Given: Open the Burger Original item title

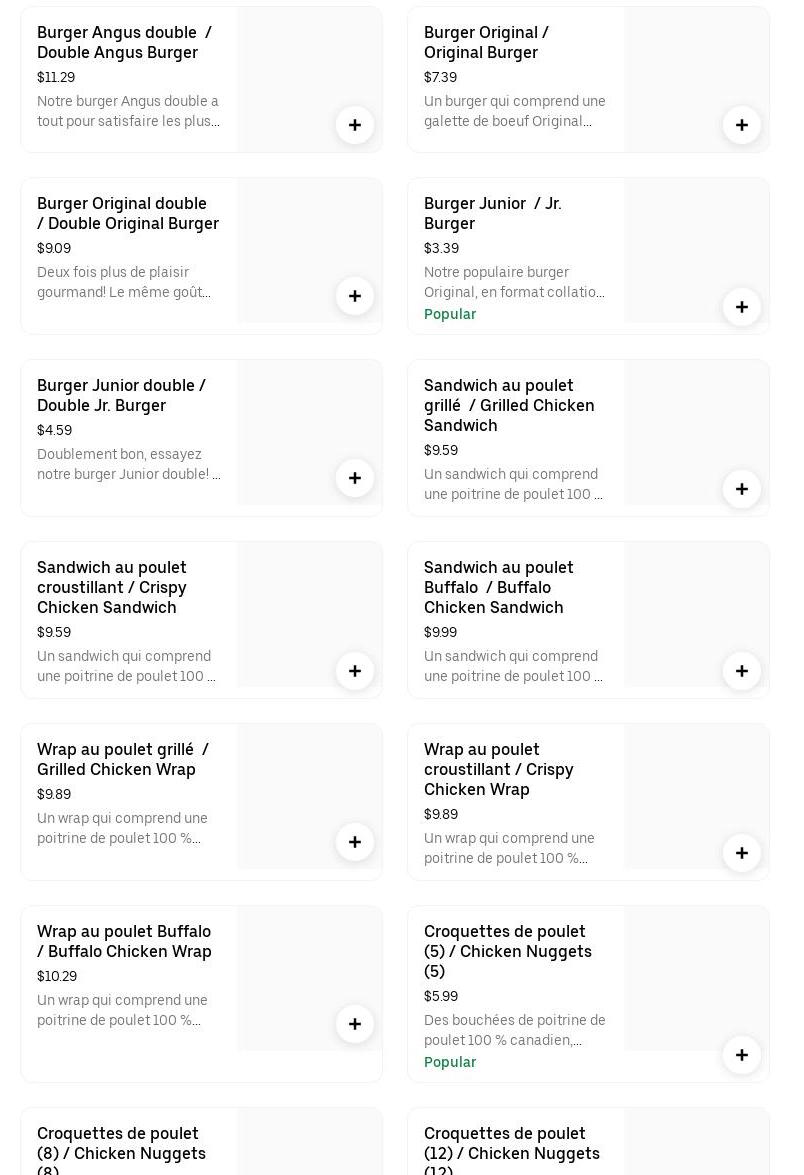Looking at the screenshot, I should 486,42.
